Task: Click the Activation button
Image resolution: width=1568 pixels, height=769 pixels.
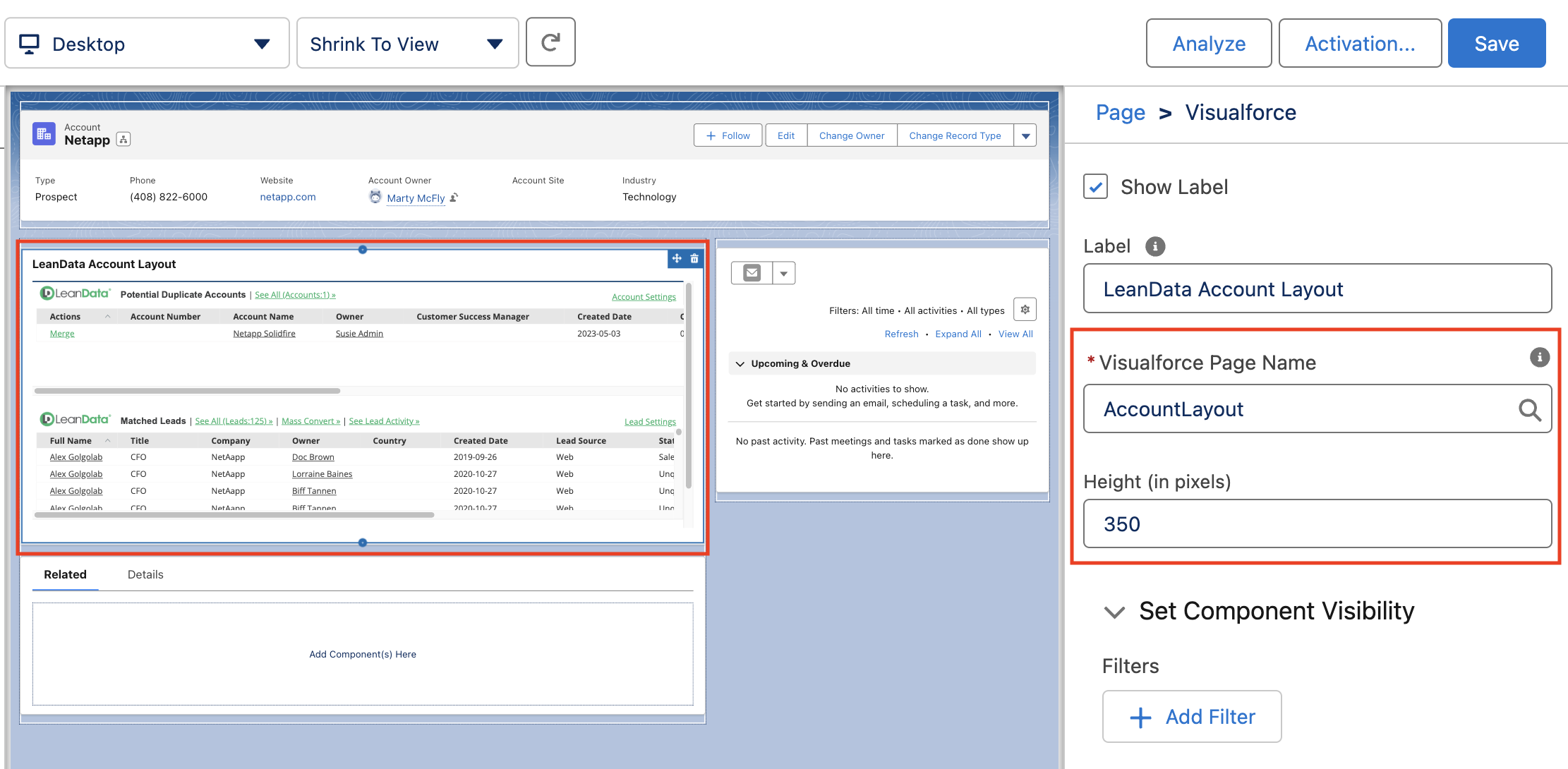Action: [x=1360, y=44]
